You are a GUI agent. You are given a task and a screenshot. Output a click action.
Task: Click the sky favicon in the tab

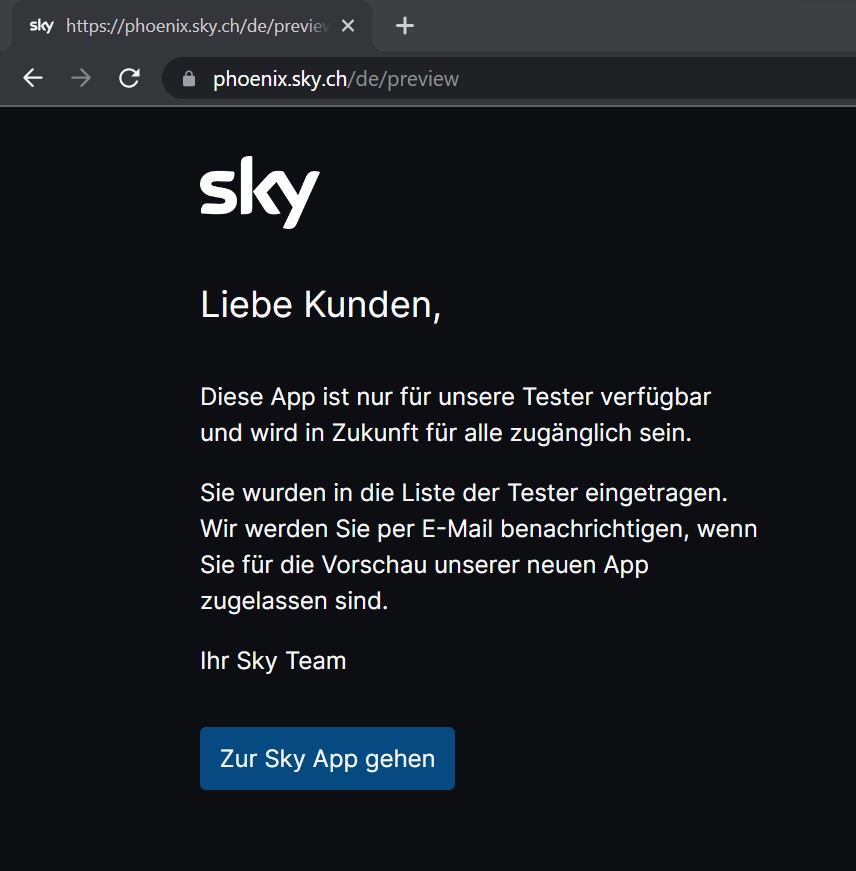pos(42,26)
